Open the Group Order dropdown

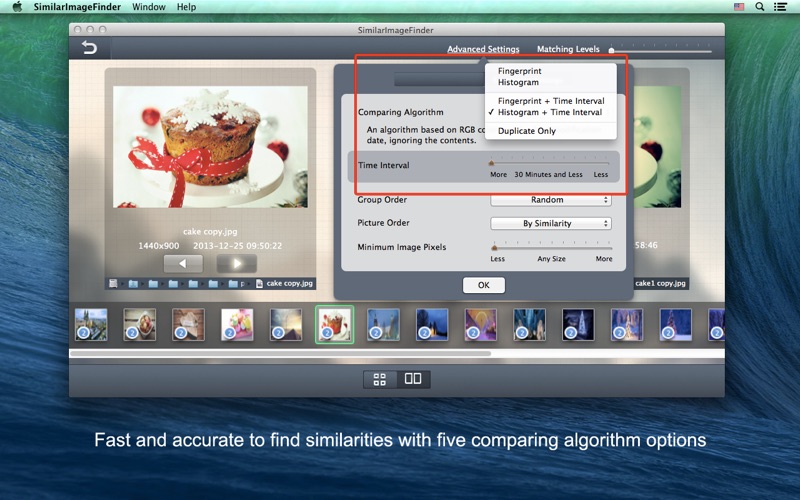[550, 200]
